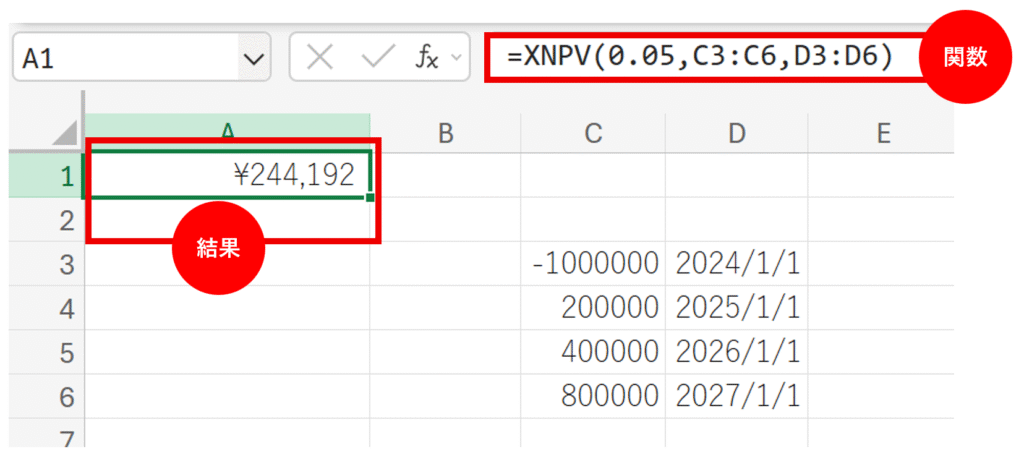
Task: Click the formula bar with XNPV formula
Action: tap(700, 58)
